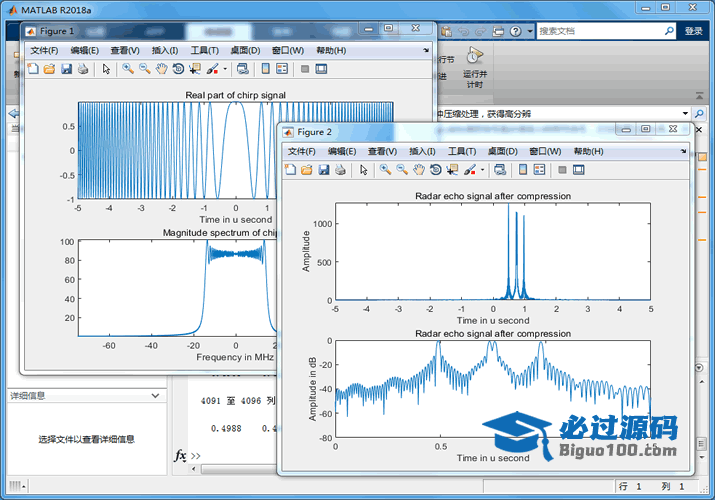The width and height of the screenshot is (715, 500).
Task: Insert Colorbar in Figure 2
Action: point(523,170)
